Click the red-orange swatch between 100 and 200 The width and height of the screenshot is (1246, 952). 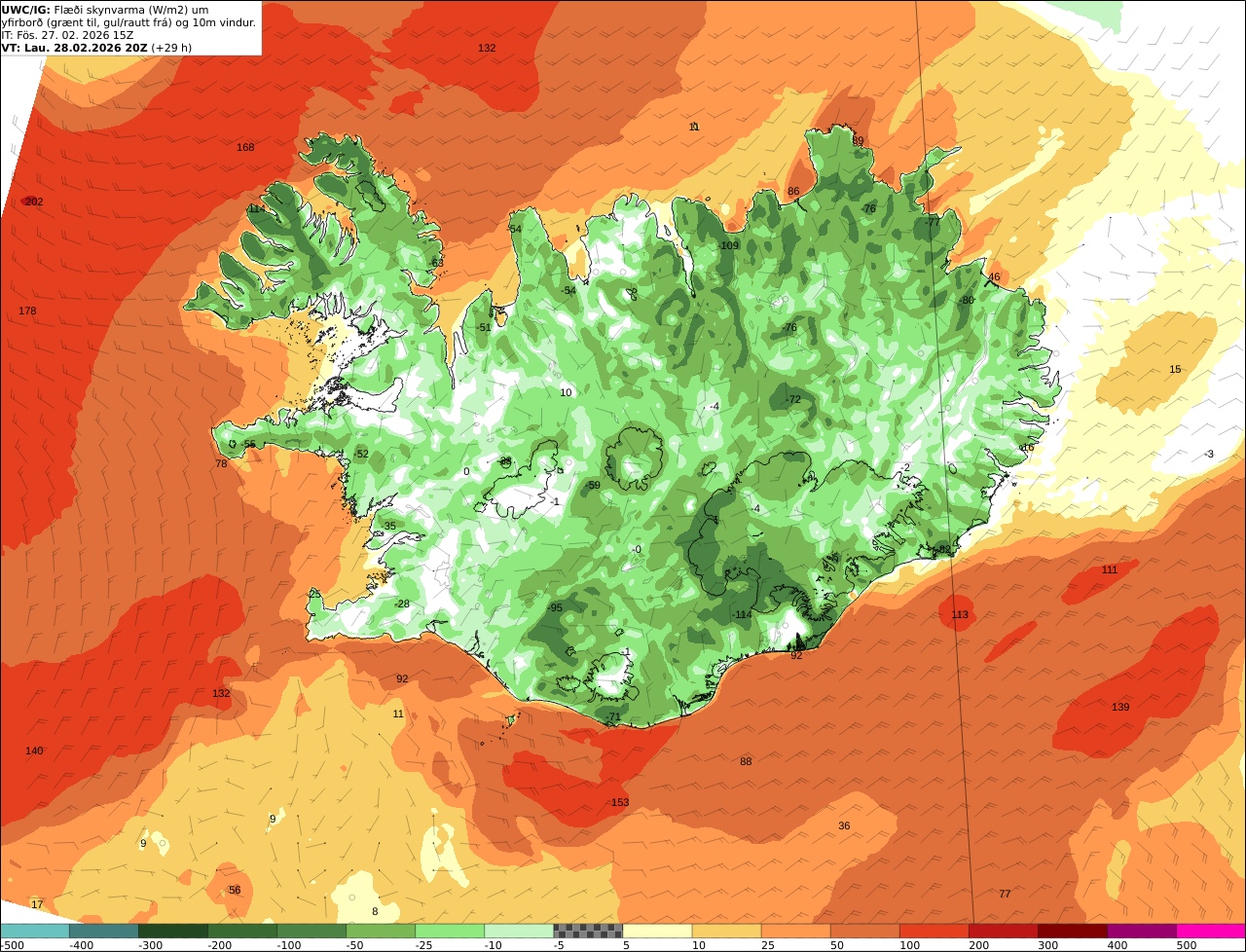coord(934,931)
